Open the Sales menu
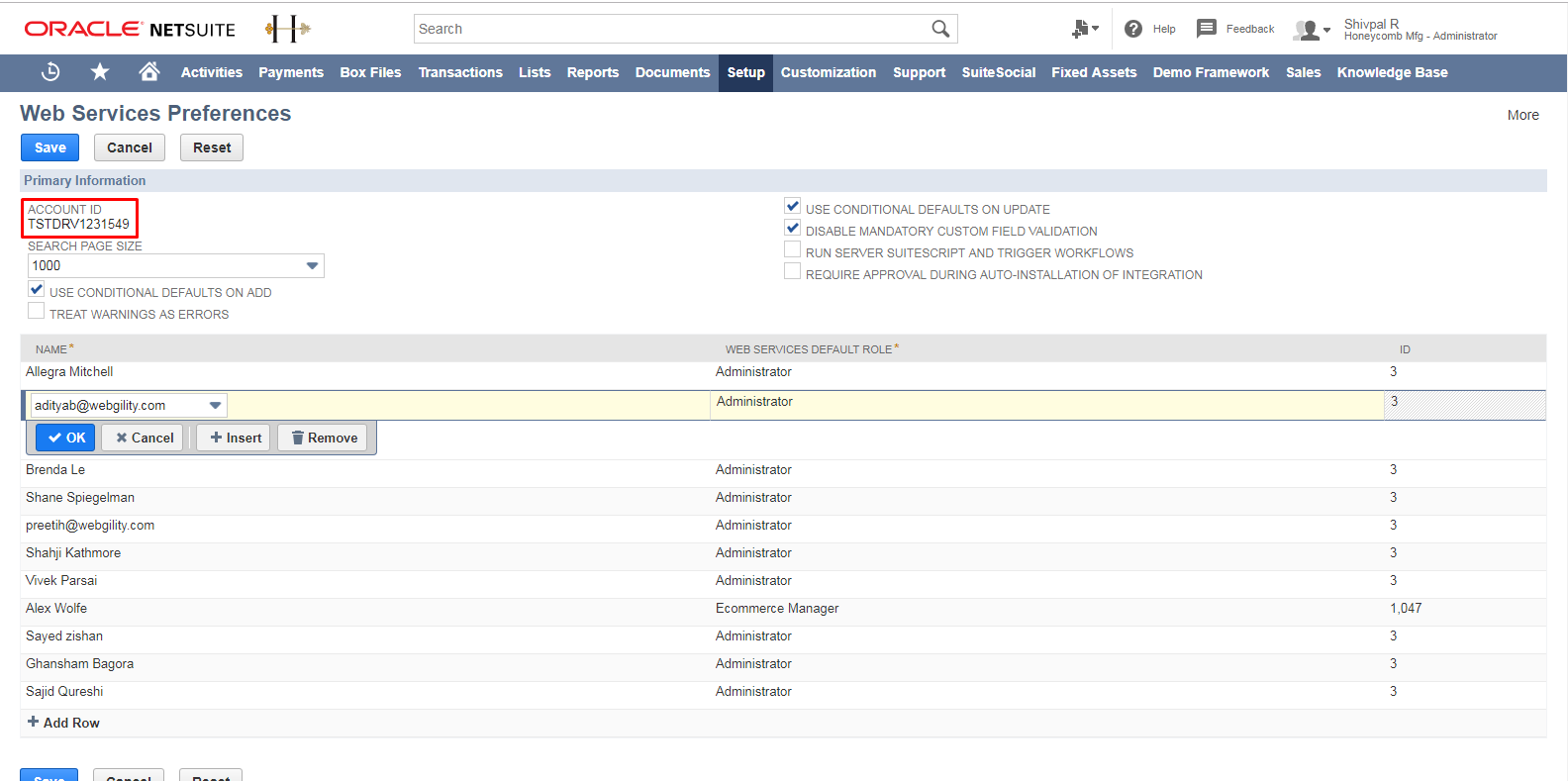The width and height of the screenshot is (1568, 781). click(1304, 72)
